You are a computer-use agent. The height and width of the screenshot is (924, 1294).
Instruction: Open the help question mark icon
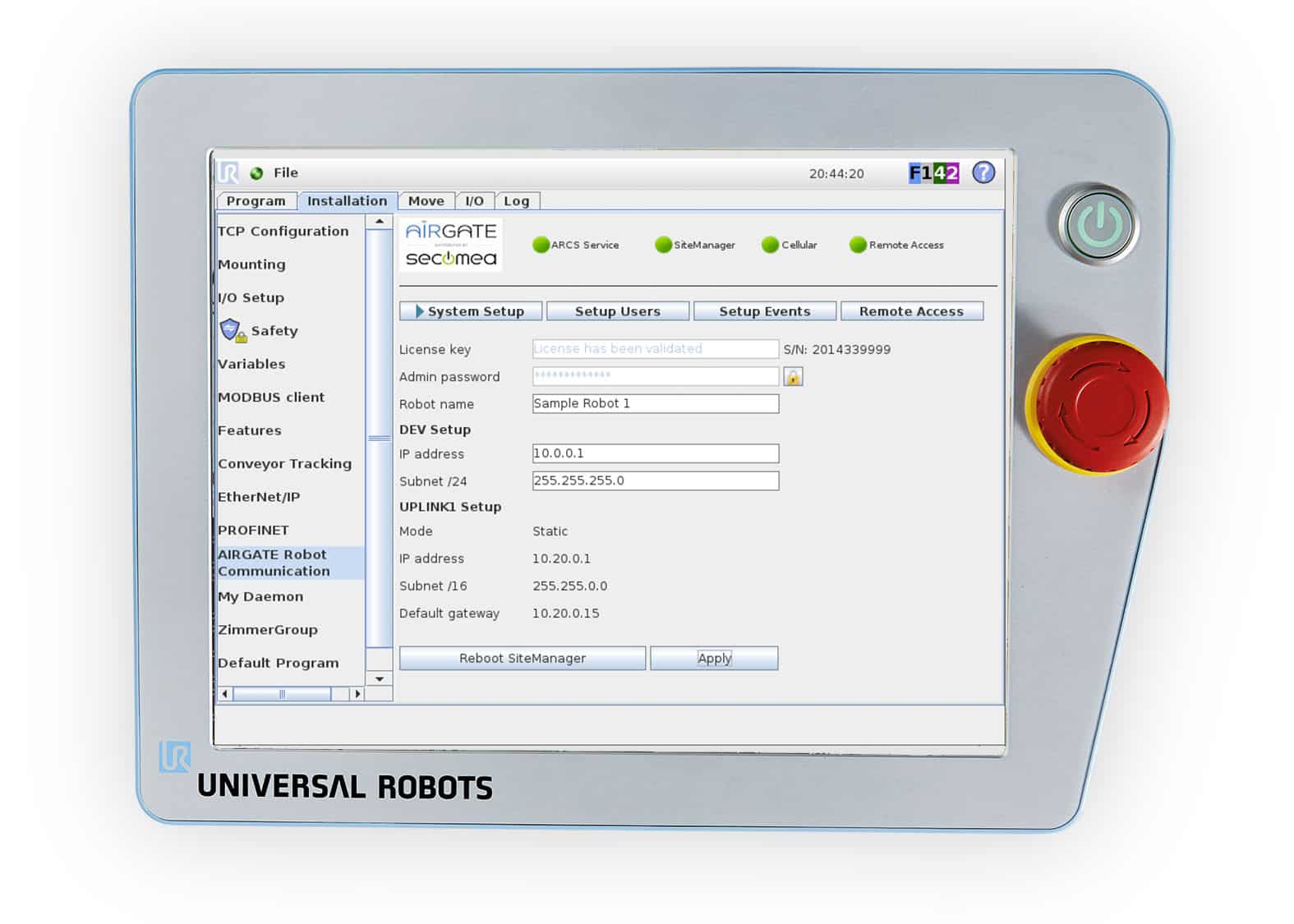click(x=983, y=172)
